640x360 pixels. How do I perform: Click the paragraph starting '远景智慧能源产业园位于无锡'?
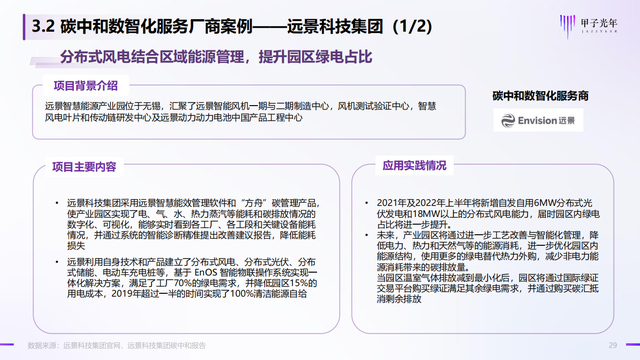click(240, 112)
